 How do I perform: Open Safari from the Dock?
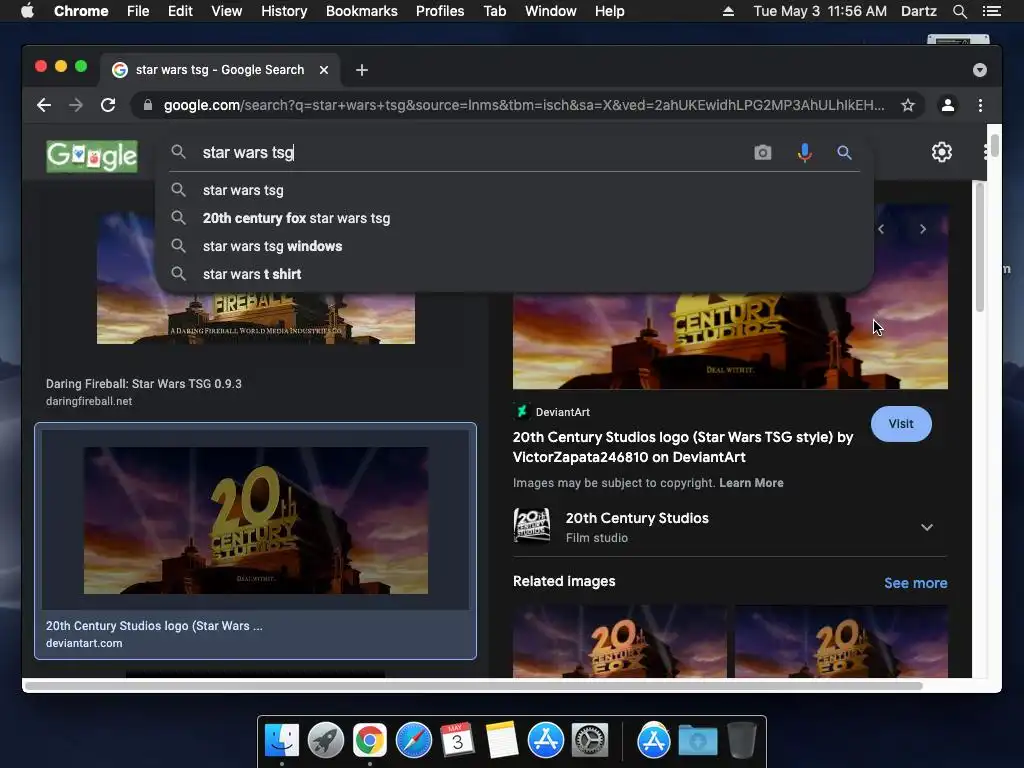click(413, 740)
